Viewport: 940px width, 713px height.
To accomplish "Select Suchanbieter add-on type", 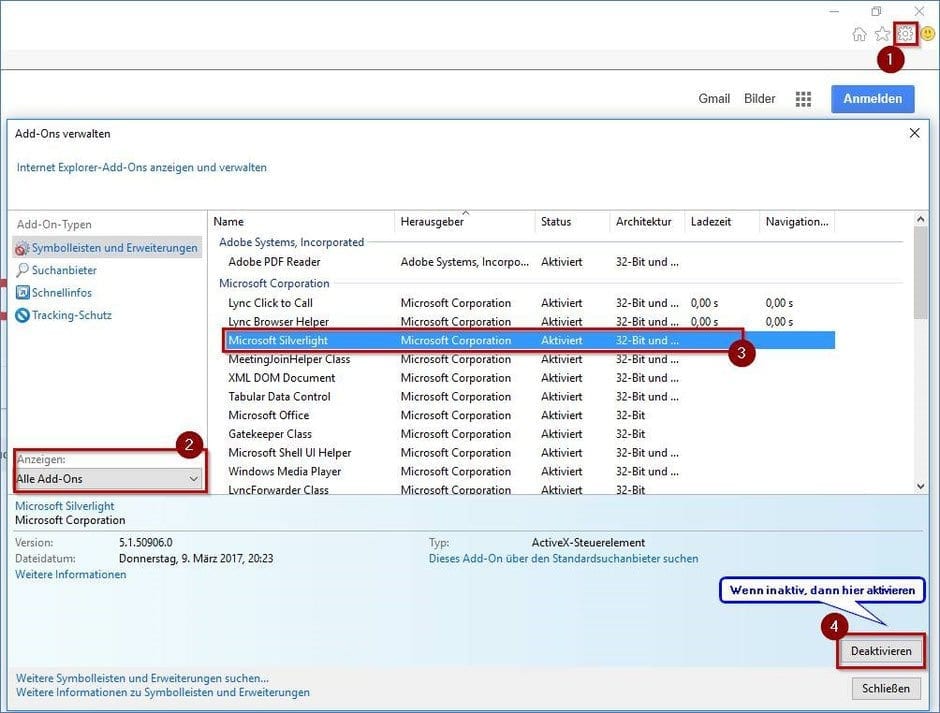I will coord(64,270).
